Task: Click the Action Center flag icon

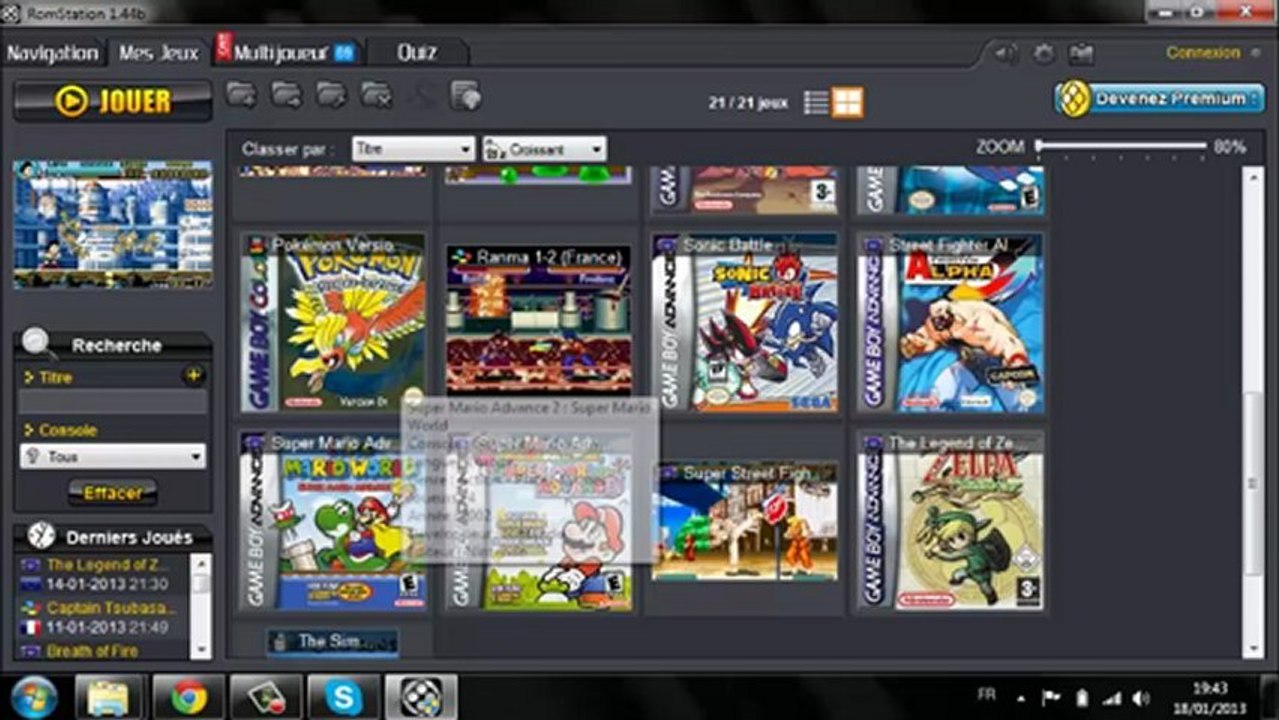Action: 1051,697
